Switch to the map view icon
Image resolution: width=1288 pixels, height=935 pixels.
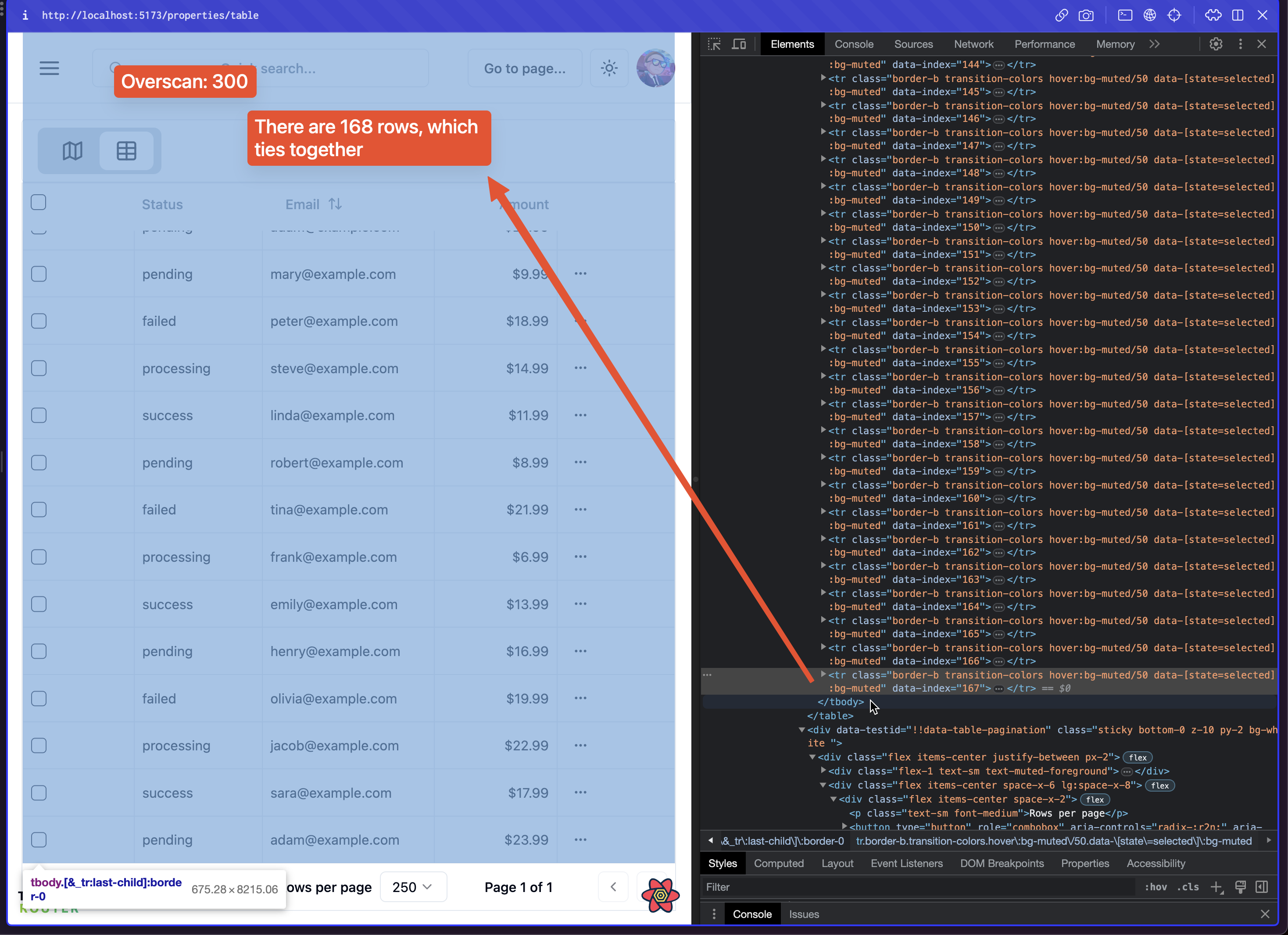(72, 151)
